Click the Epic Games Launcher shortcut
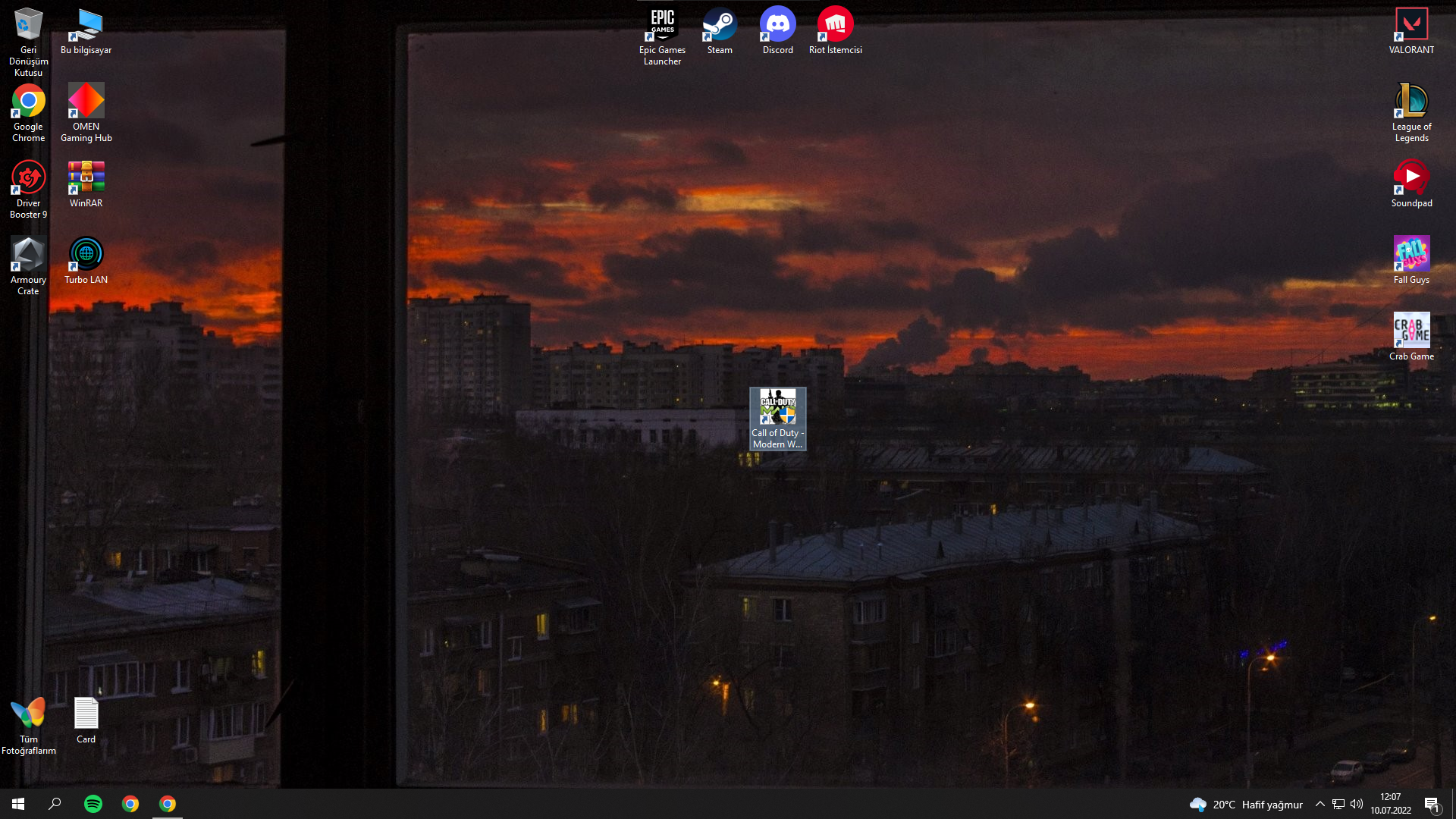The height and width of the screenshot is (819, 1456). (662, 26)
